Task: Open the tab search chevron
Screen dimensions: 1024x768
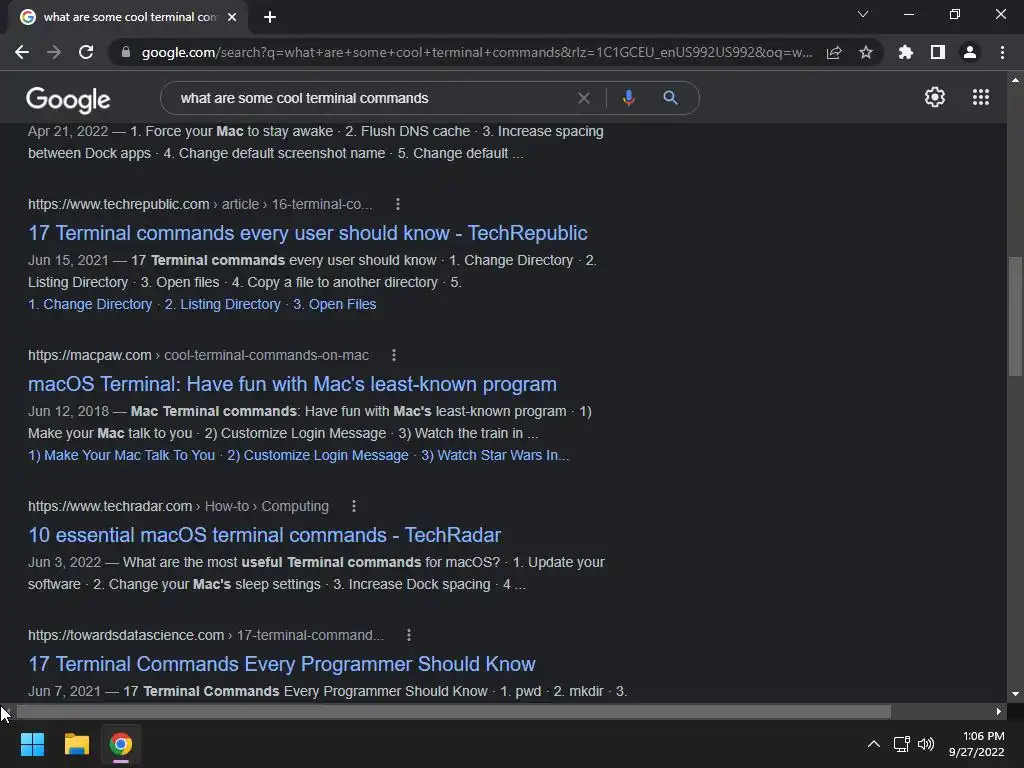Action: coord(863,14)
